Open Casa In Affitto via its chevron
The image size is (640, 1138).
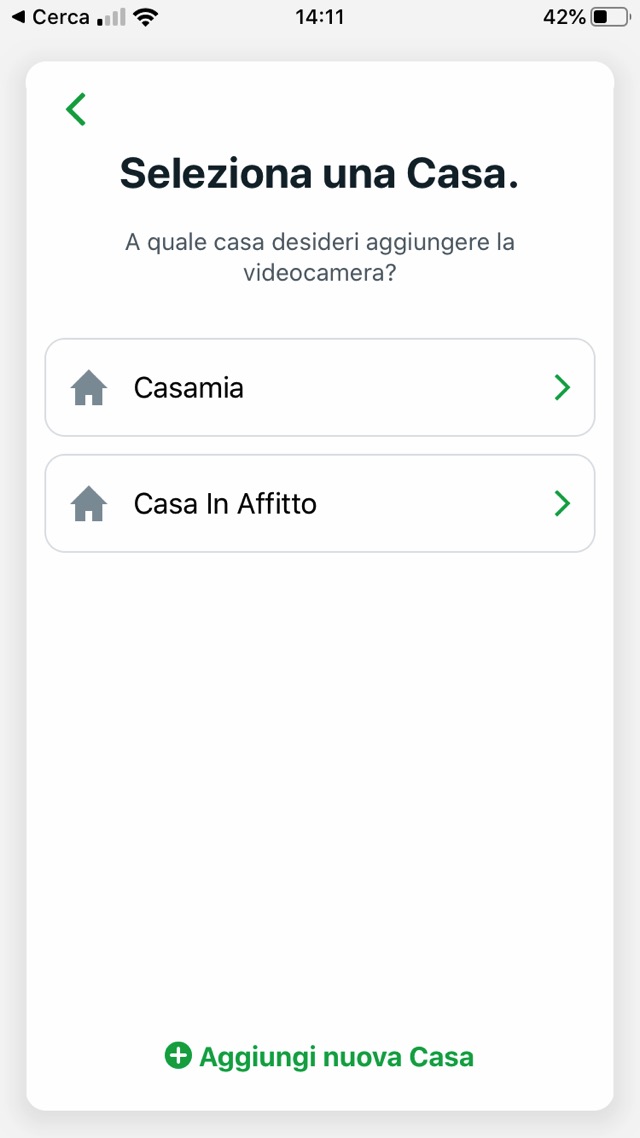click(562, 504)
